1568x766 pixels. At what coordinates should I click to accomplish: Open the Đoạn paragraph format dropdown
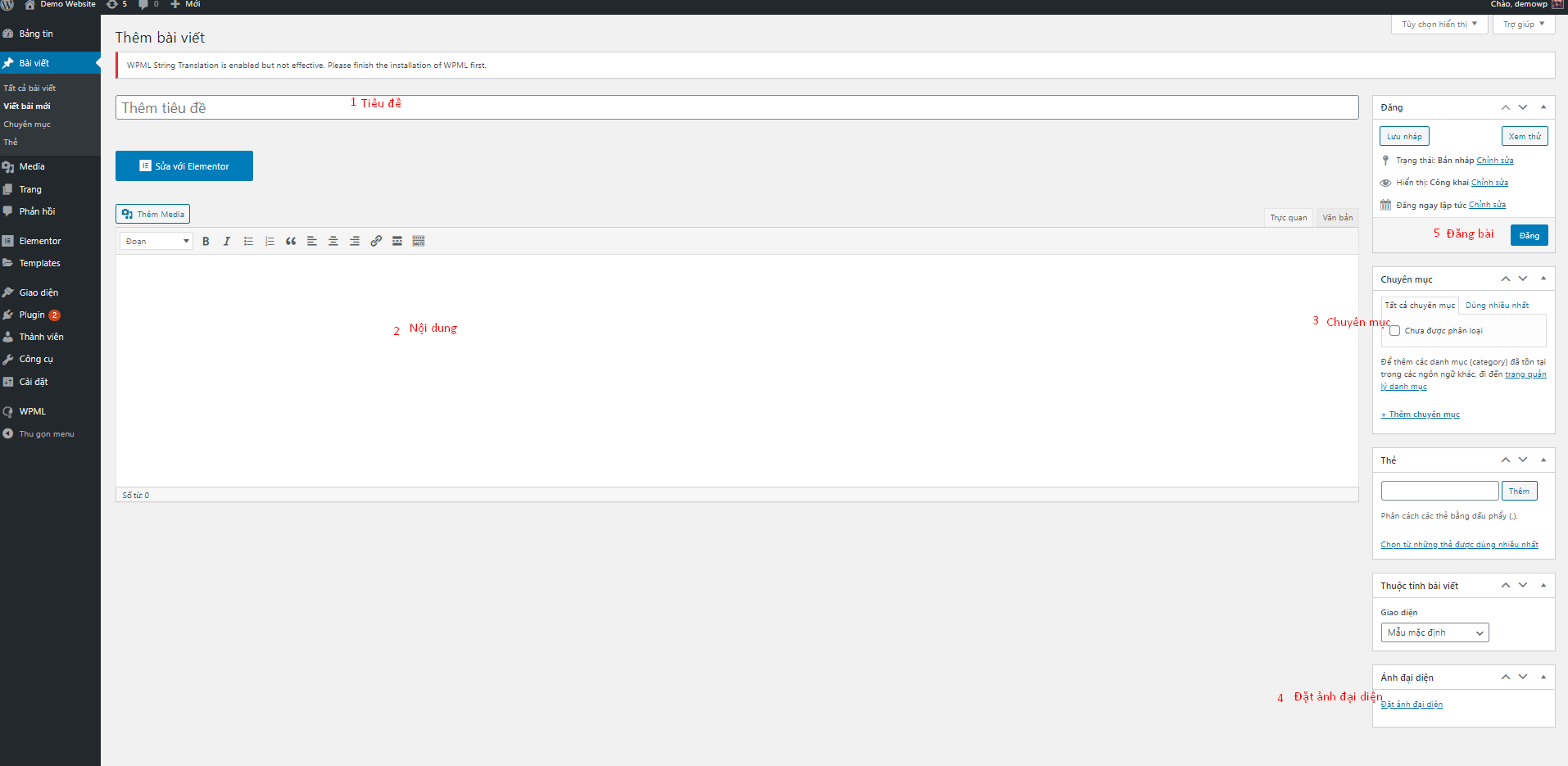[156, 241]
